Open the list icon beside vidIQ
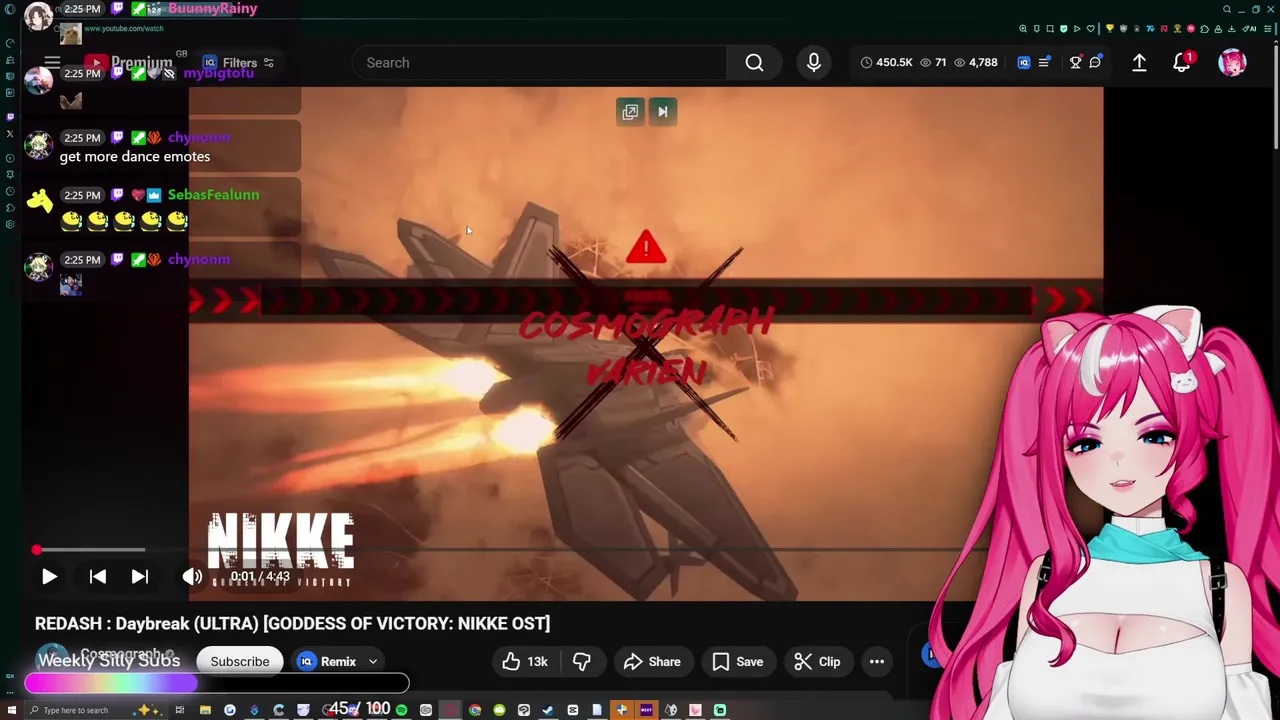 click(x=1044, y=63)
